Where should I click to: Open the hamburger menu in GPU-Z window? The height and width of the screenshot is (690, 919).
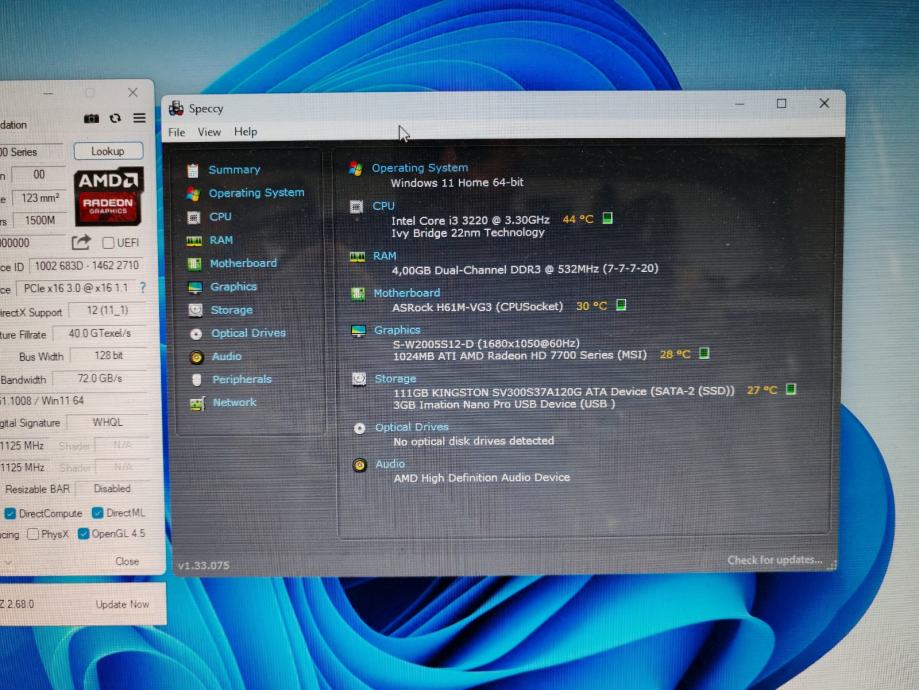[139, 118]
